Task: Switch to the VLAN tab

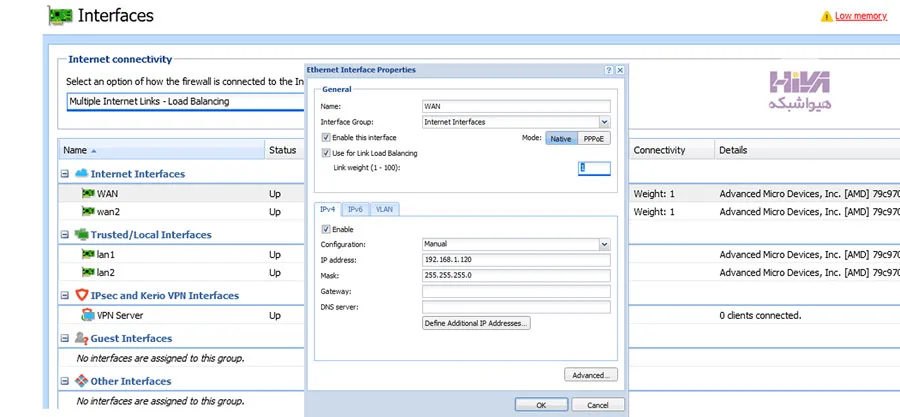Action: [x=384, y=209]
